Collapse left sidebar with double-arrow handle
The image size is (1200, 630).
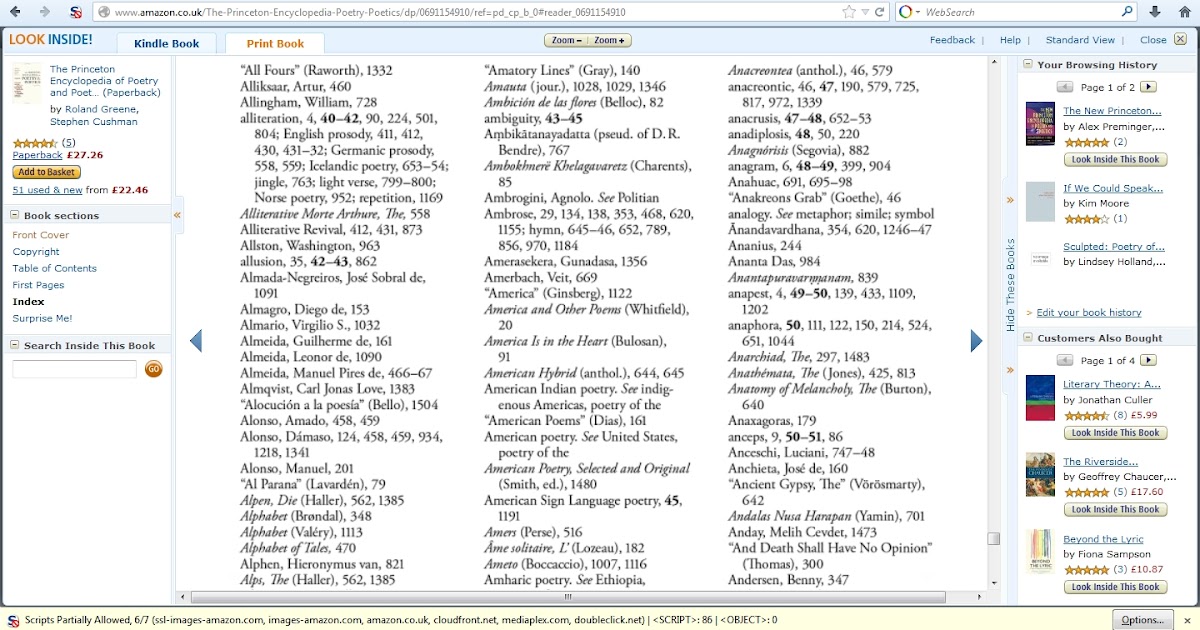coord(177,215)
